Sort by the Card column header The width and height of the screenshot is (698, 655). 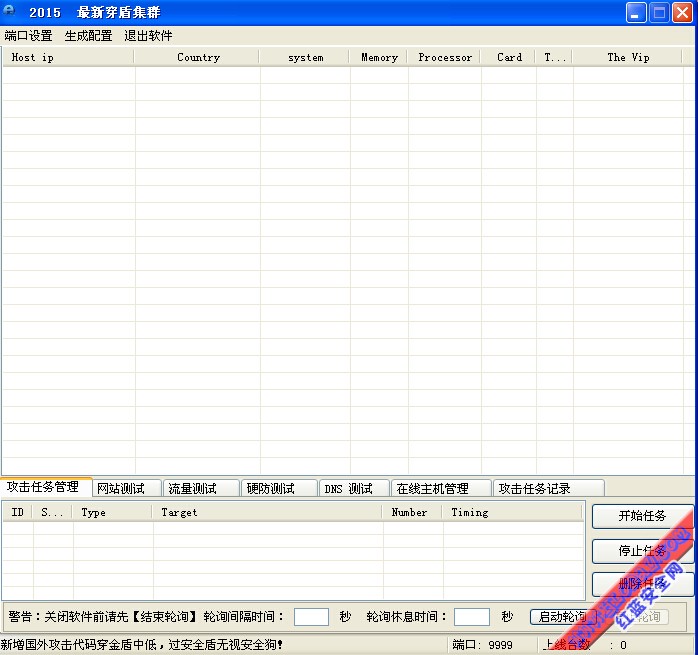[x=509, y=57]
